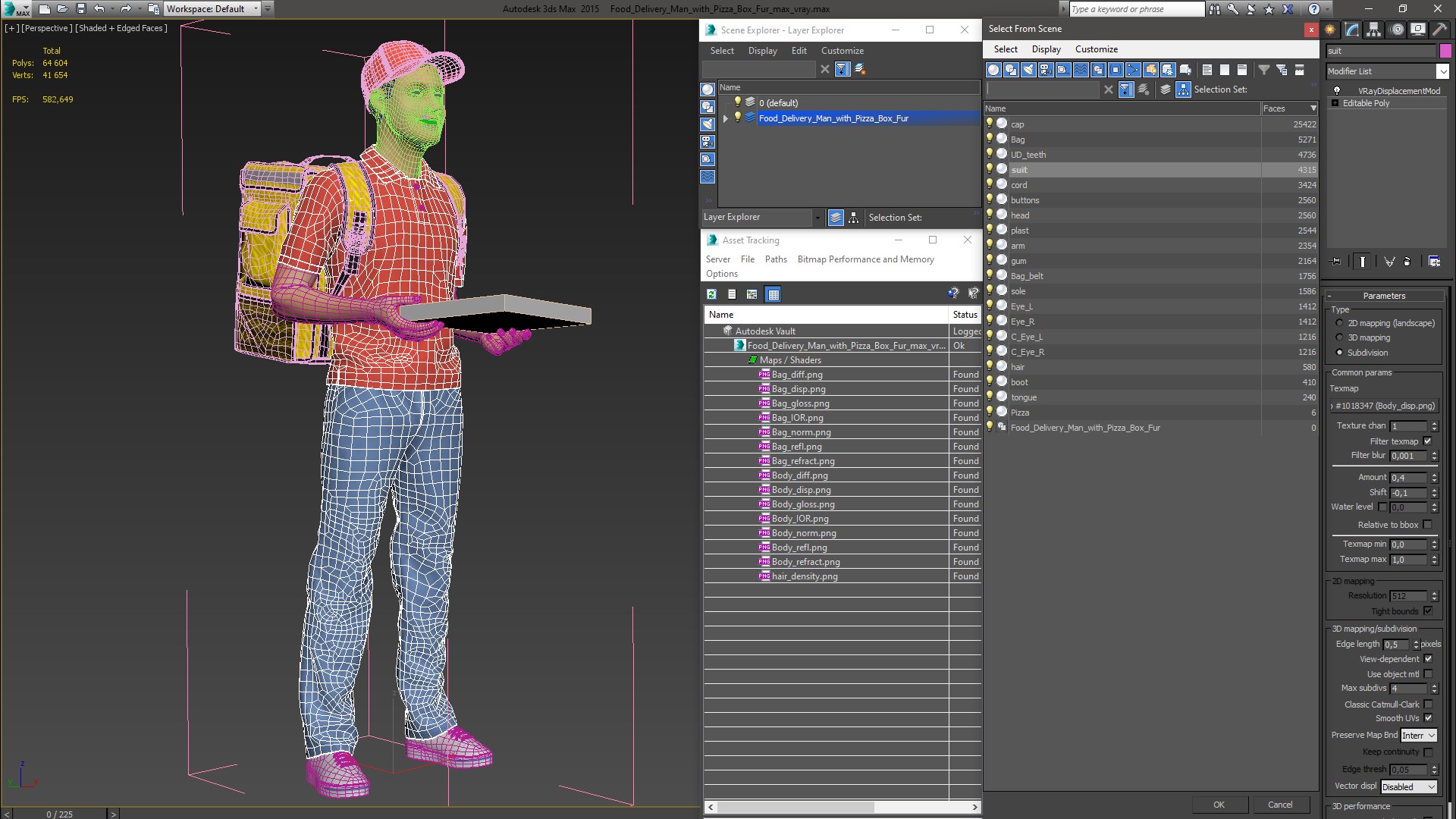Click Shaded + Edged Faces viewport label
The width and height of the screenshot is (1456, 819).
pyautogui.click(x=121, y=28)
